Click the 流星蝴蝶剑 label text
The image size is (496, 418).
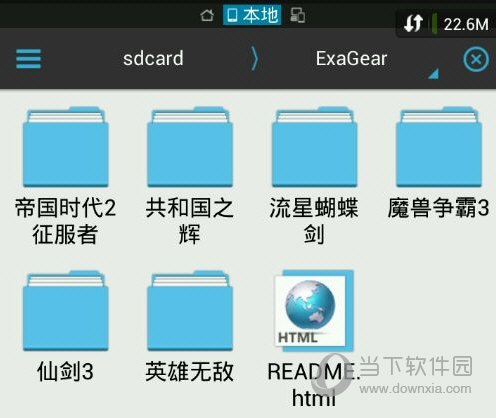pyautogui.click(x=314, y=221)
